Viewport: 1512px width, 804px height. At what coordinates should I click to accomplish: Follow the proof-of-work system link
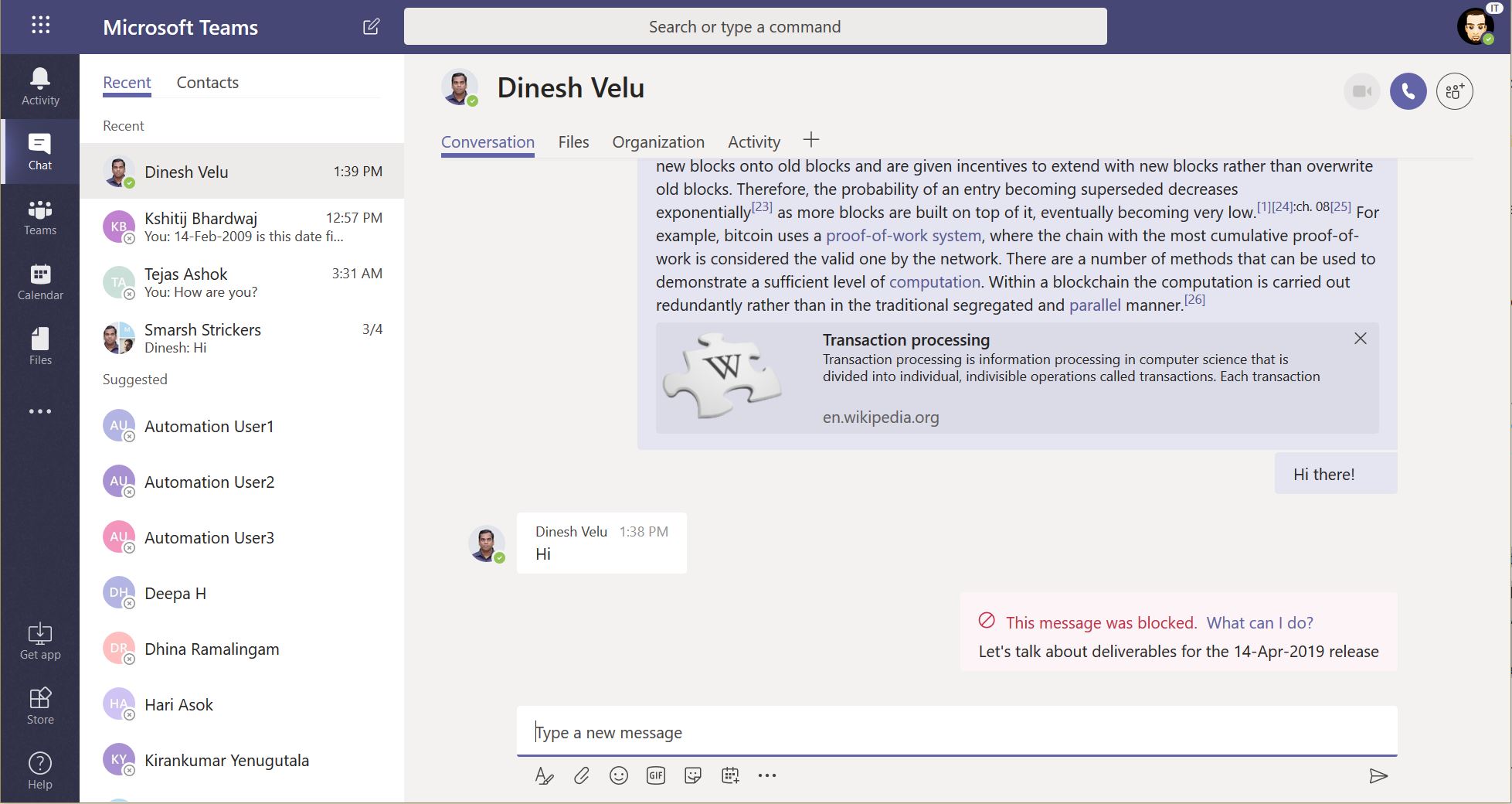[x=903, y=236]
